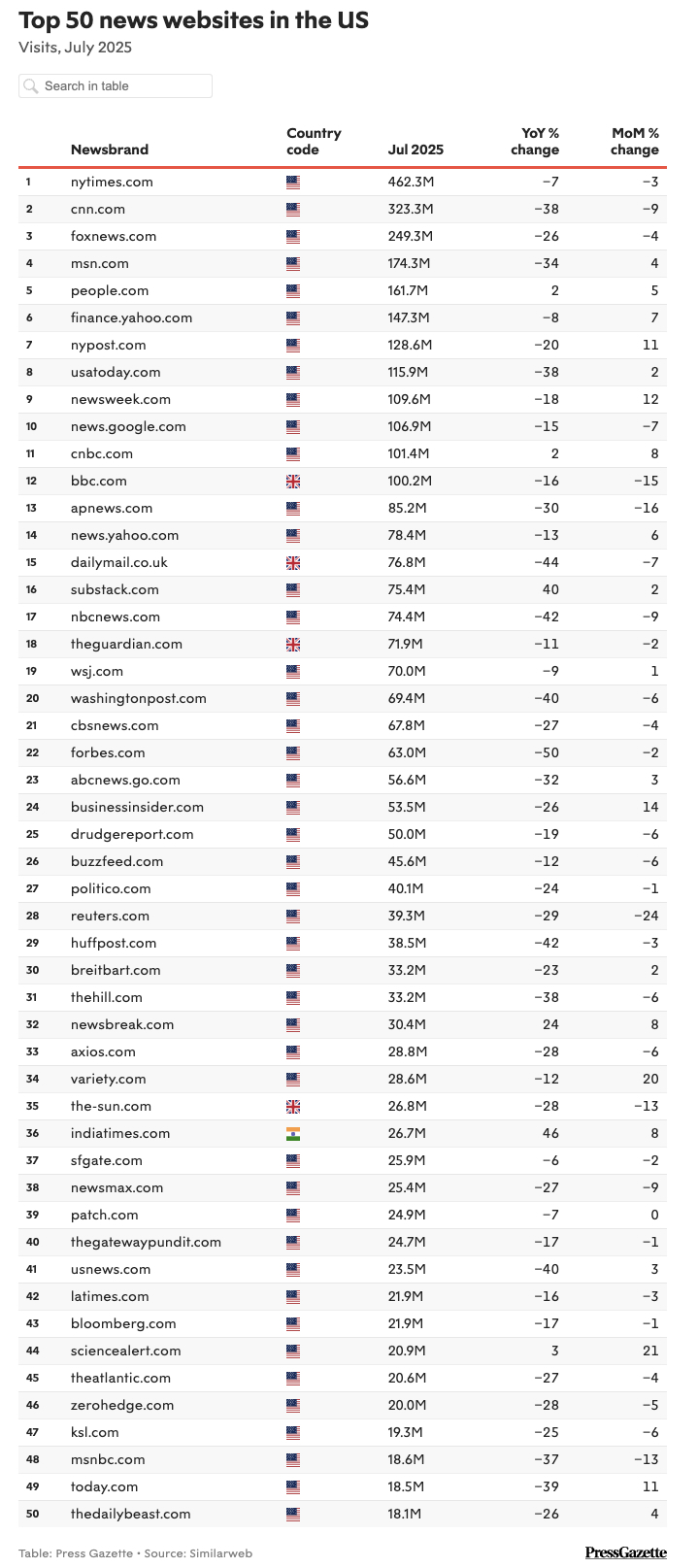Open the Similarweb source link

point(224,1553)
